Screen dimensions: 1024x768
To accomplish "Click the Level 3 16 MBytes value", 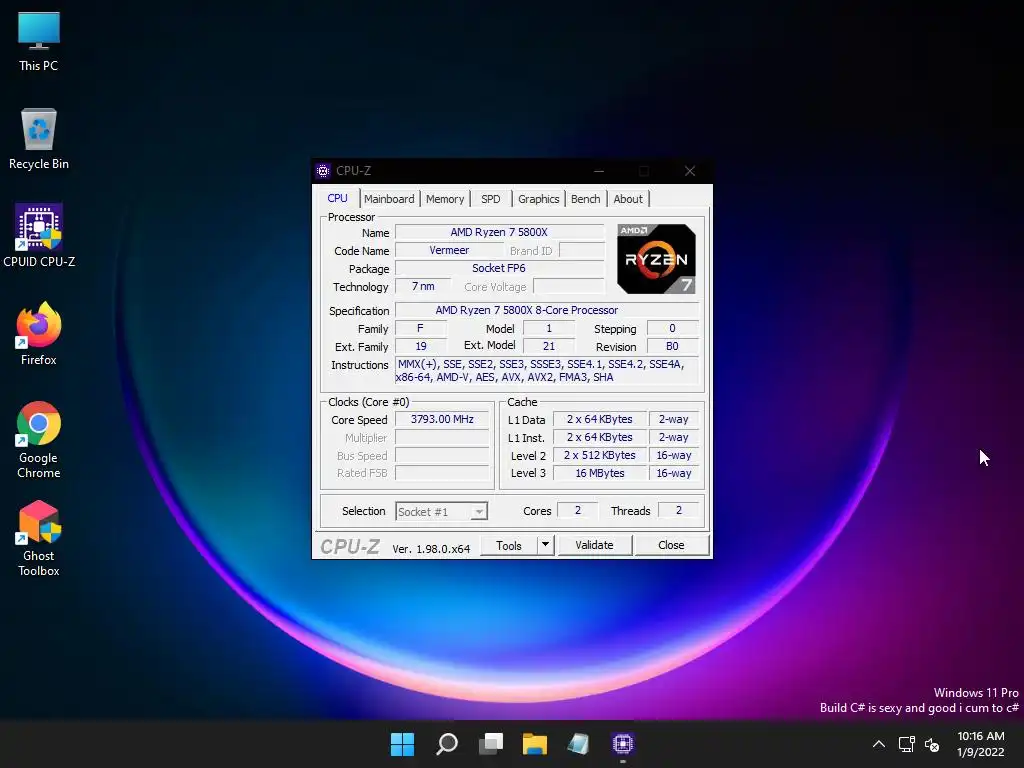I will 600,473.
